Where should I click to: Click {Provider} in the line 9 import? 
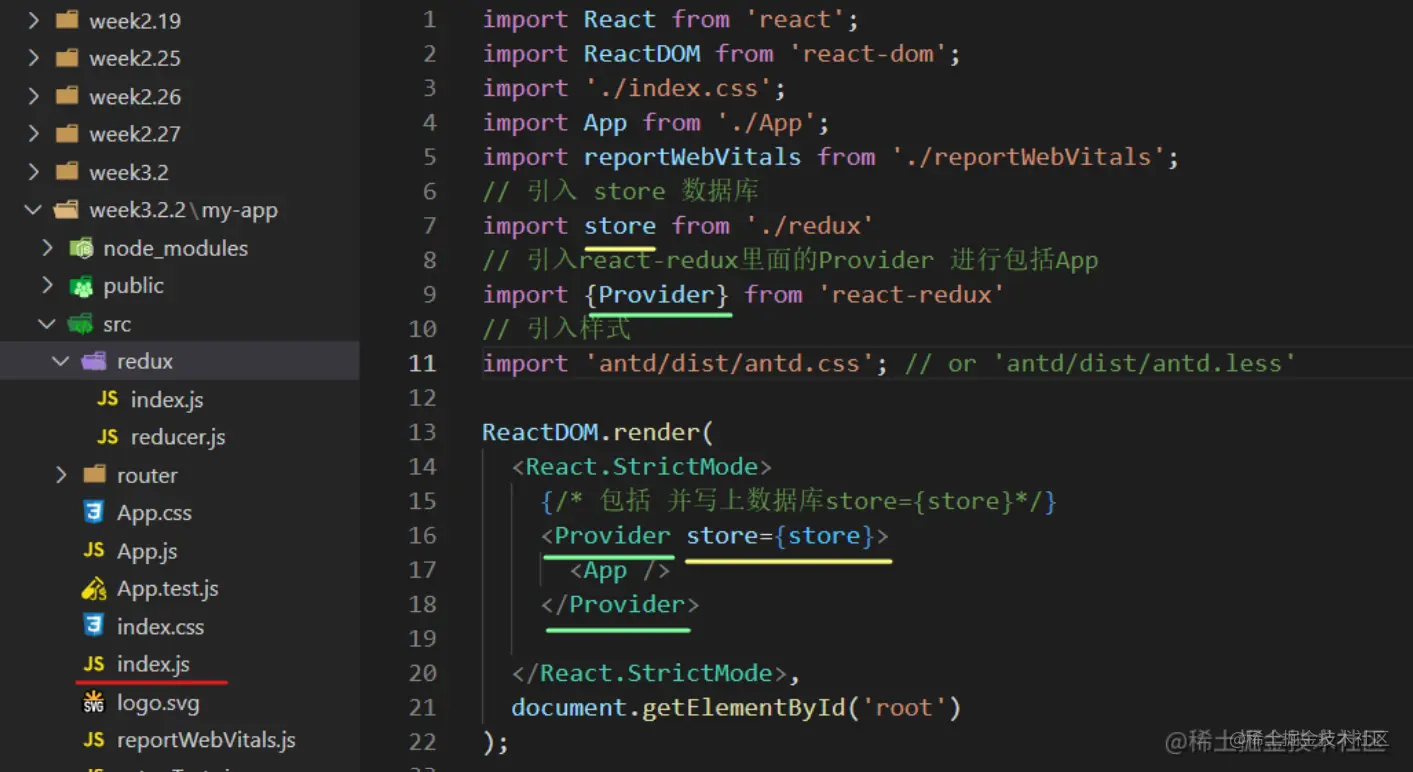[x=657, y=295]
